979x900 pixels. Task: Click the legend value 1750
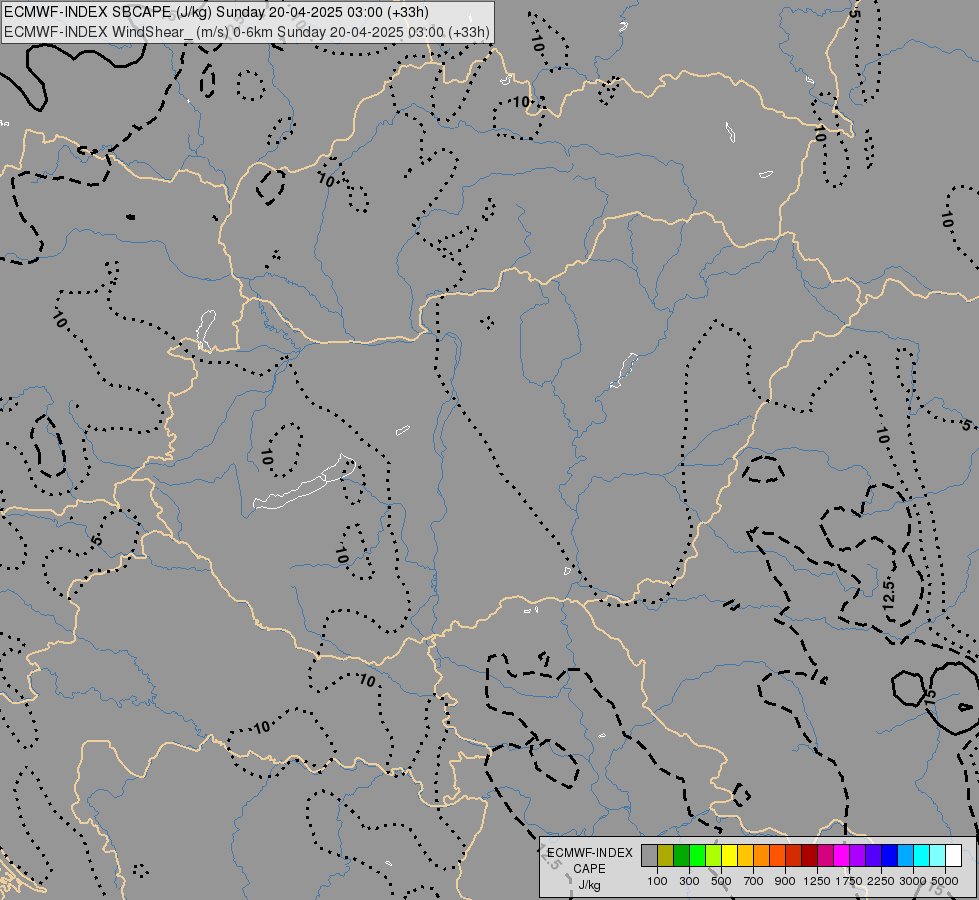[x=849, y=881]
